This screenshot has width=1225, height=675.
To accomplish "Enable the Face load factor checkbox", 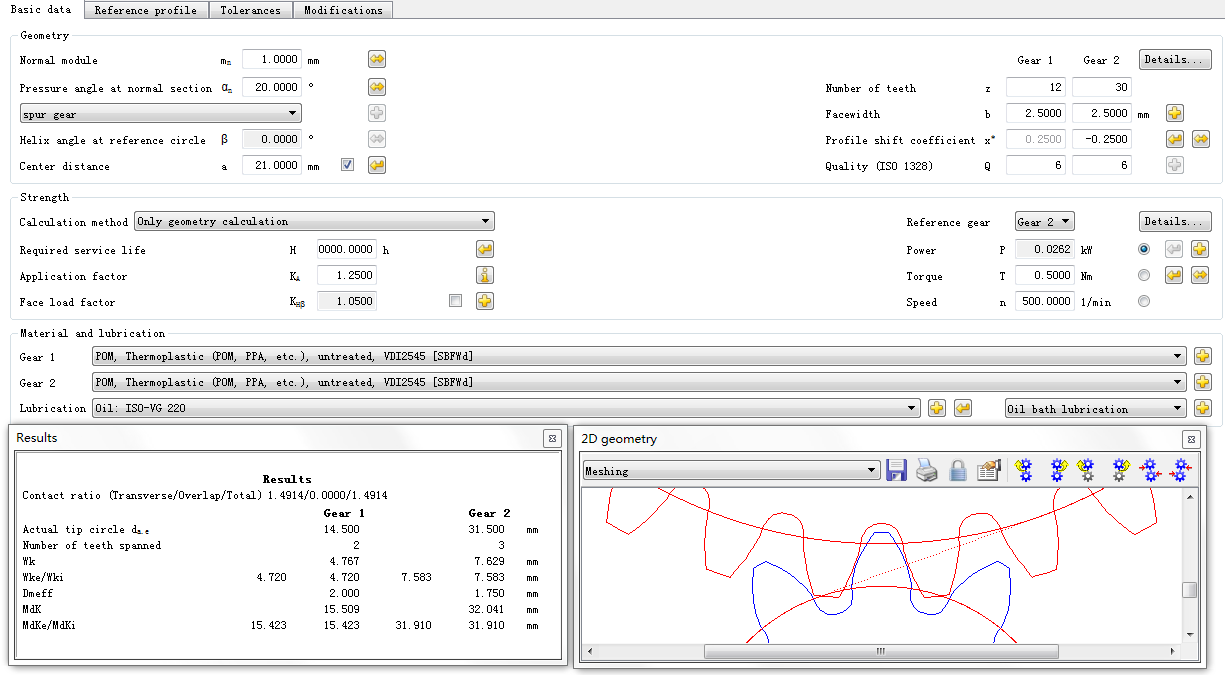I will pyautogui.click(x=455, y=300).
